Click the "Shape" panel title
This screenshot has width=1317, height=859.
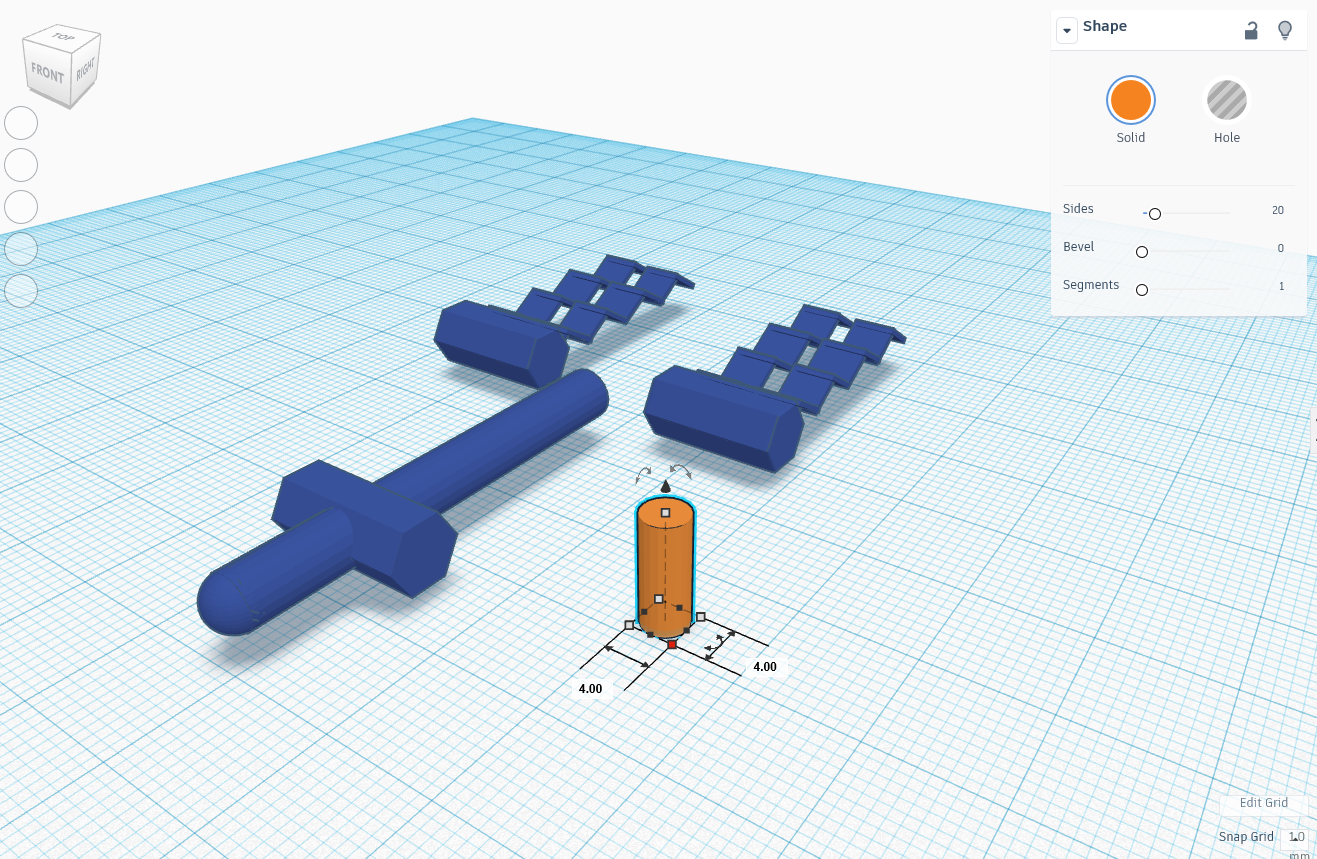1105,26
